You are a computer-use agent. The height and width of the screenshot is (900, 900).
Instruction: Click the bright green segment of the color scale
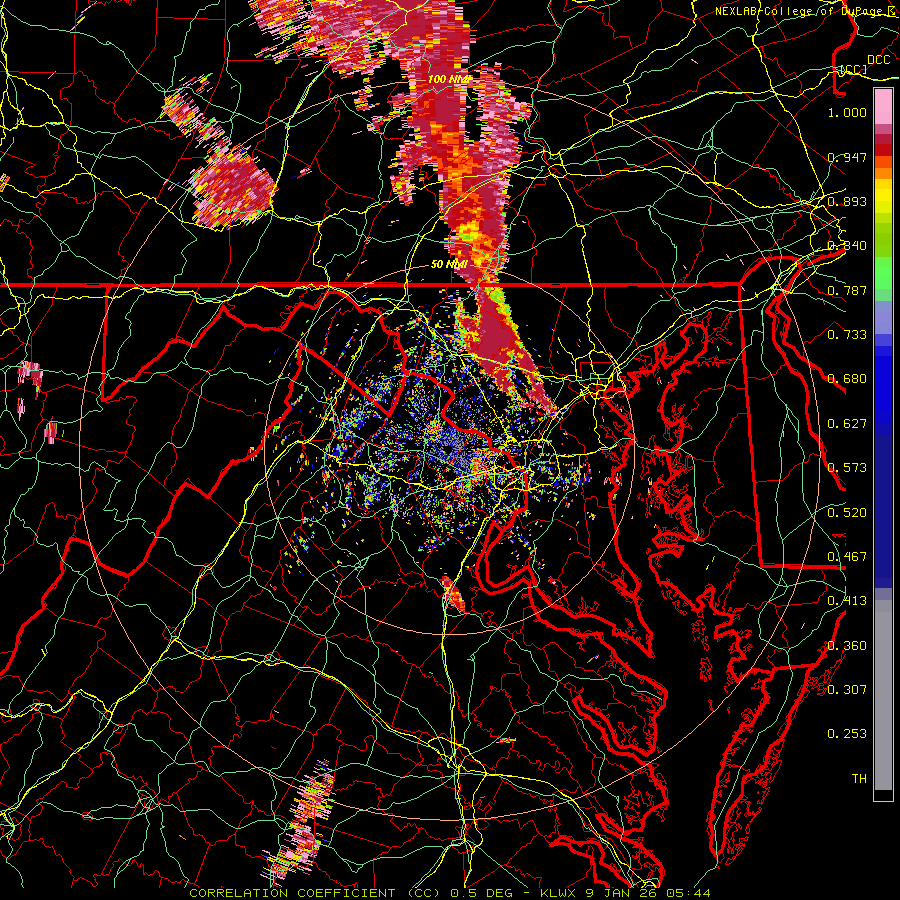point(883,273)
